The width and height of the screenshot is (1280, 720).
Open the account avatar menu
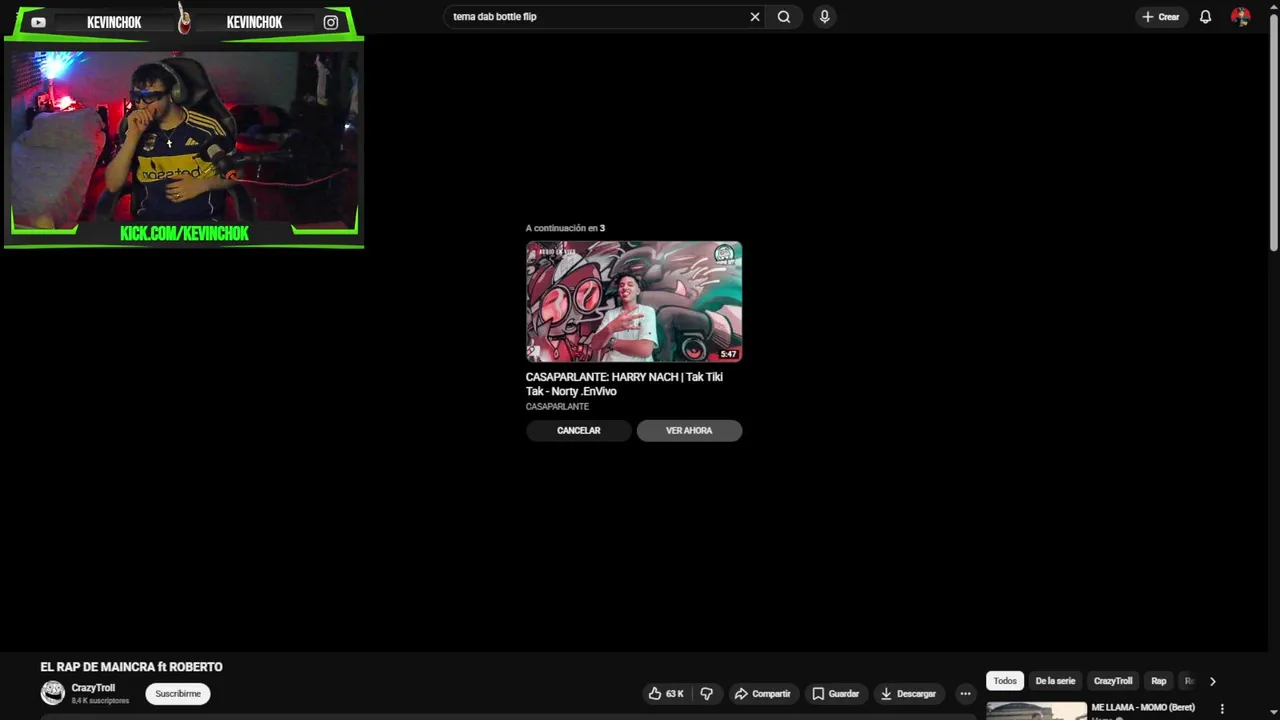(x=1240, y=17)
